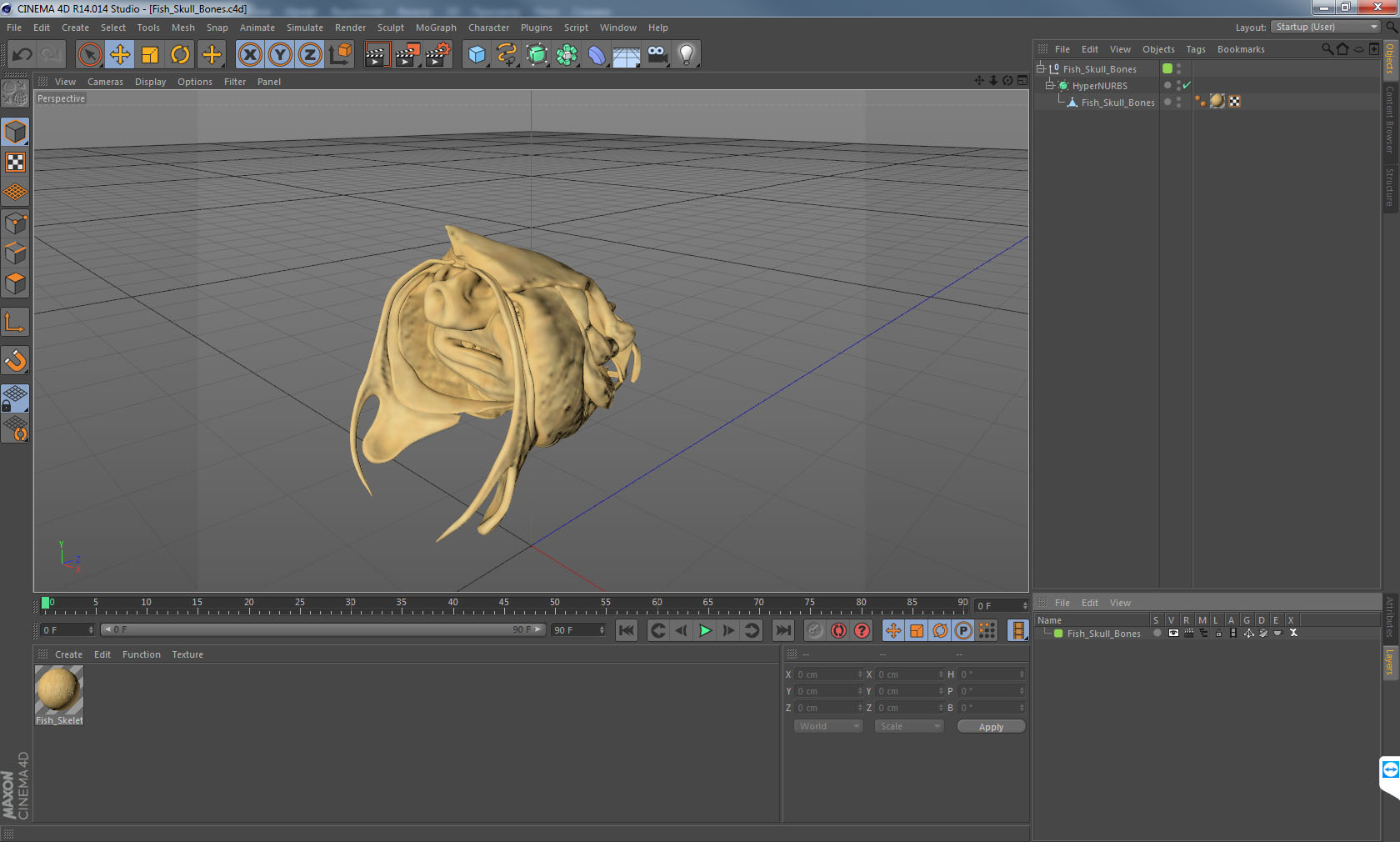Click timeline ruler at frame 45
1400x842 pixels.
pyautogui.click(x=503, y=605)
